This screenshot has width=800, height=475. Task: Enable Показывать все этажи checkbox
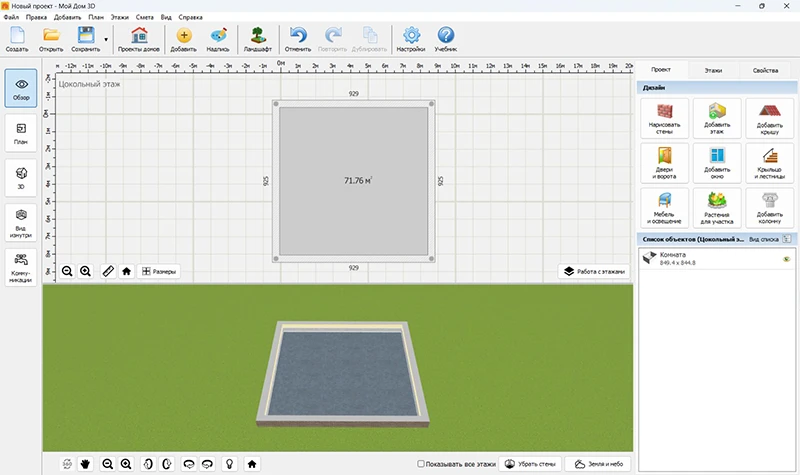tap(420, 464)
